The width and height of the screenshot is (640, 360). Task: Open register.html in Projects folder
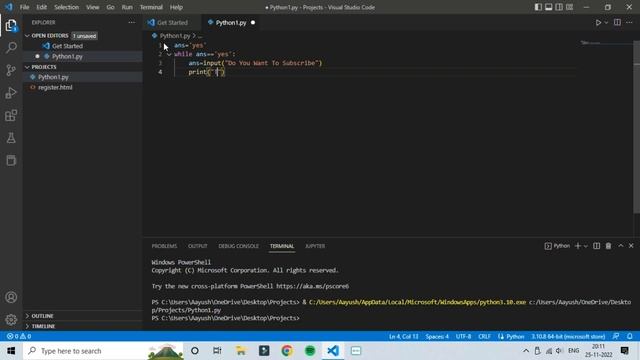(x=82, y=87)
